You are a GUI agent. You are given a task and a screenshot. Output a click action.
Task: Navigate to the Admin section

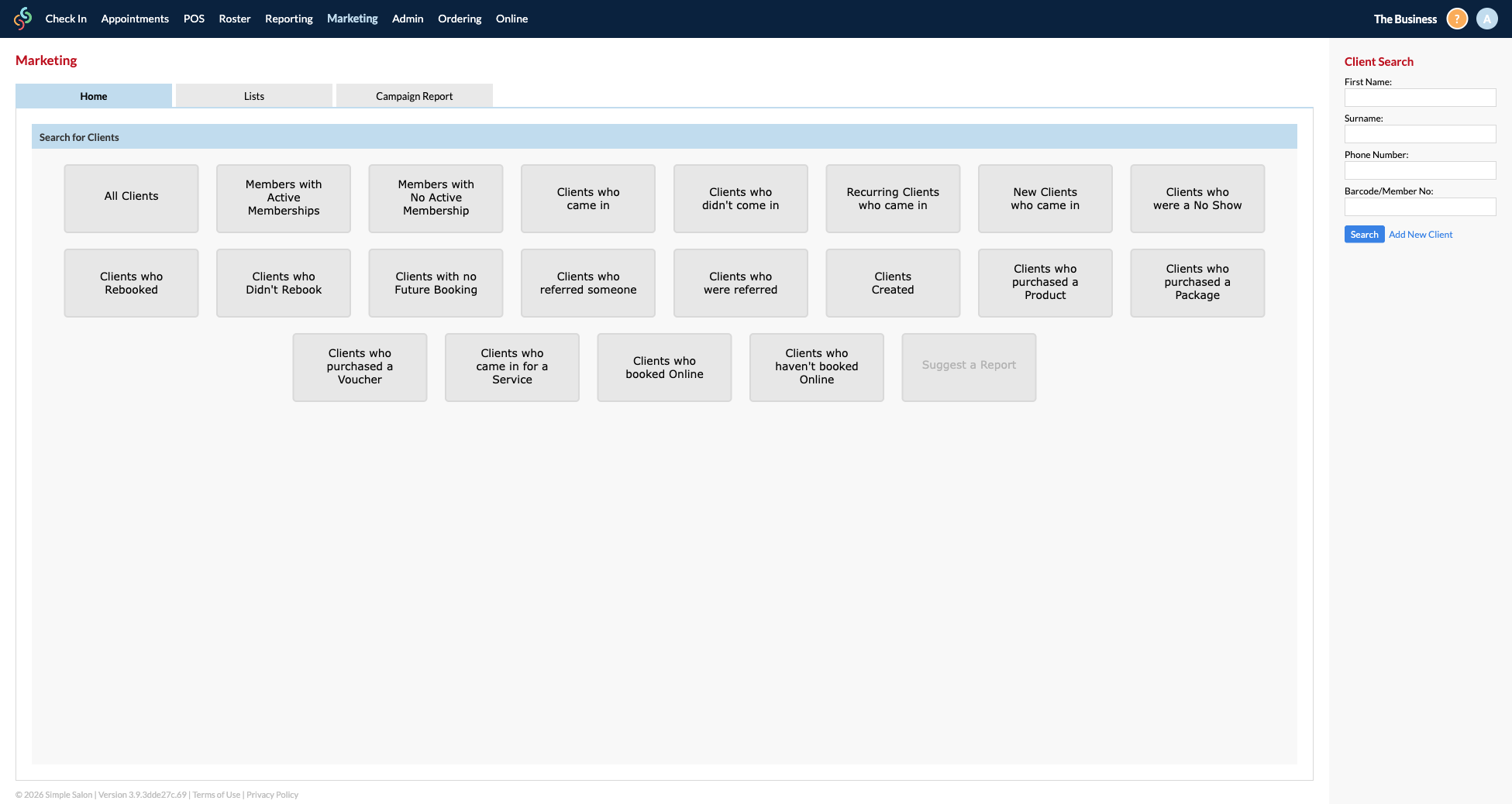tap(408, 18)
